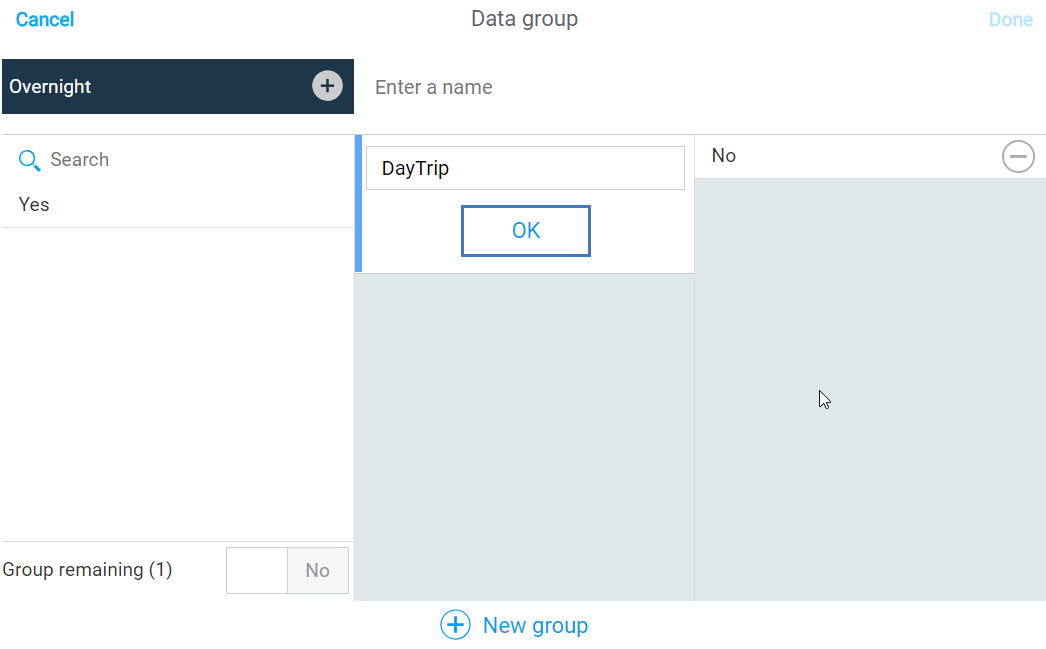Click the plus icon beside Overnight
This screenshot has height=649, width=1046.
tap(327, 86)
